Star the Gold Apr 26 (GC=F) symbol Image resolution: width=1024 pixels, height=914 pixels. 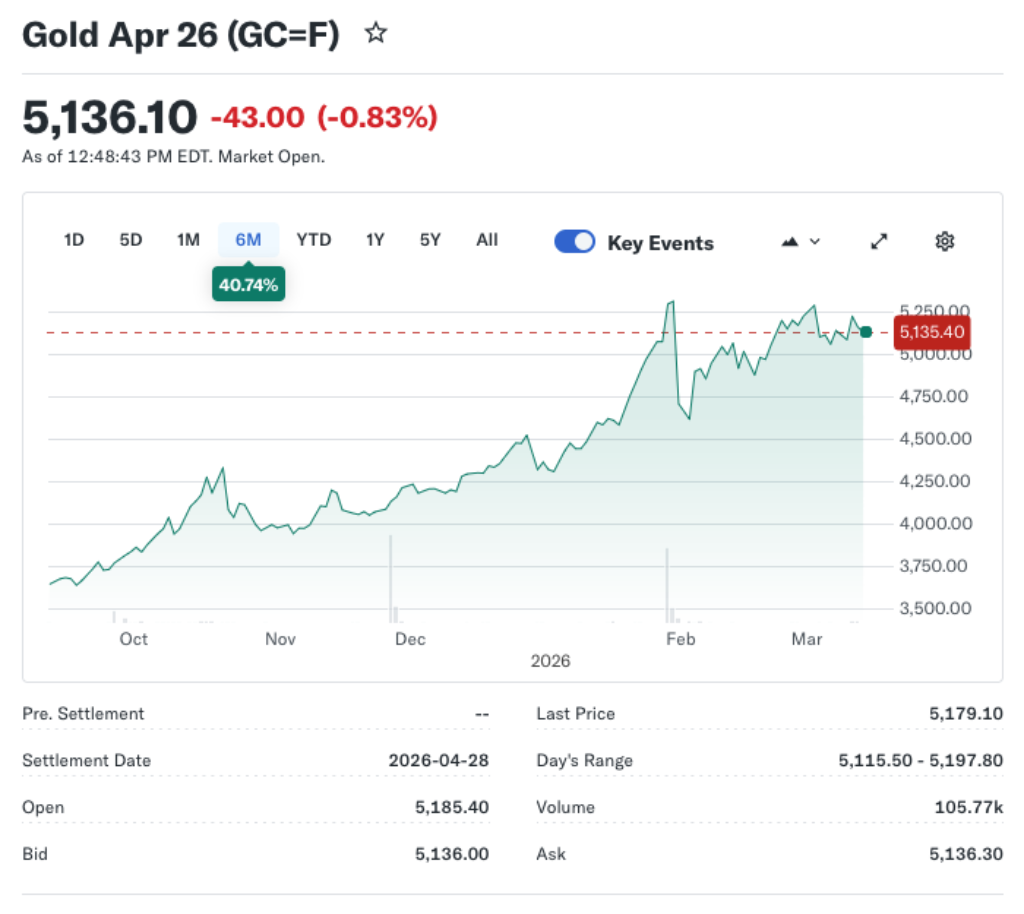click(375, 32)
